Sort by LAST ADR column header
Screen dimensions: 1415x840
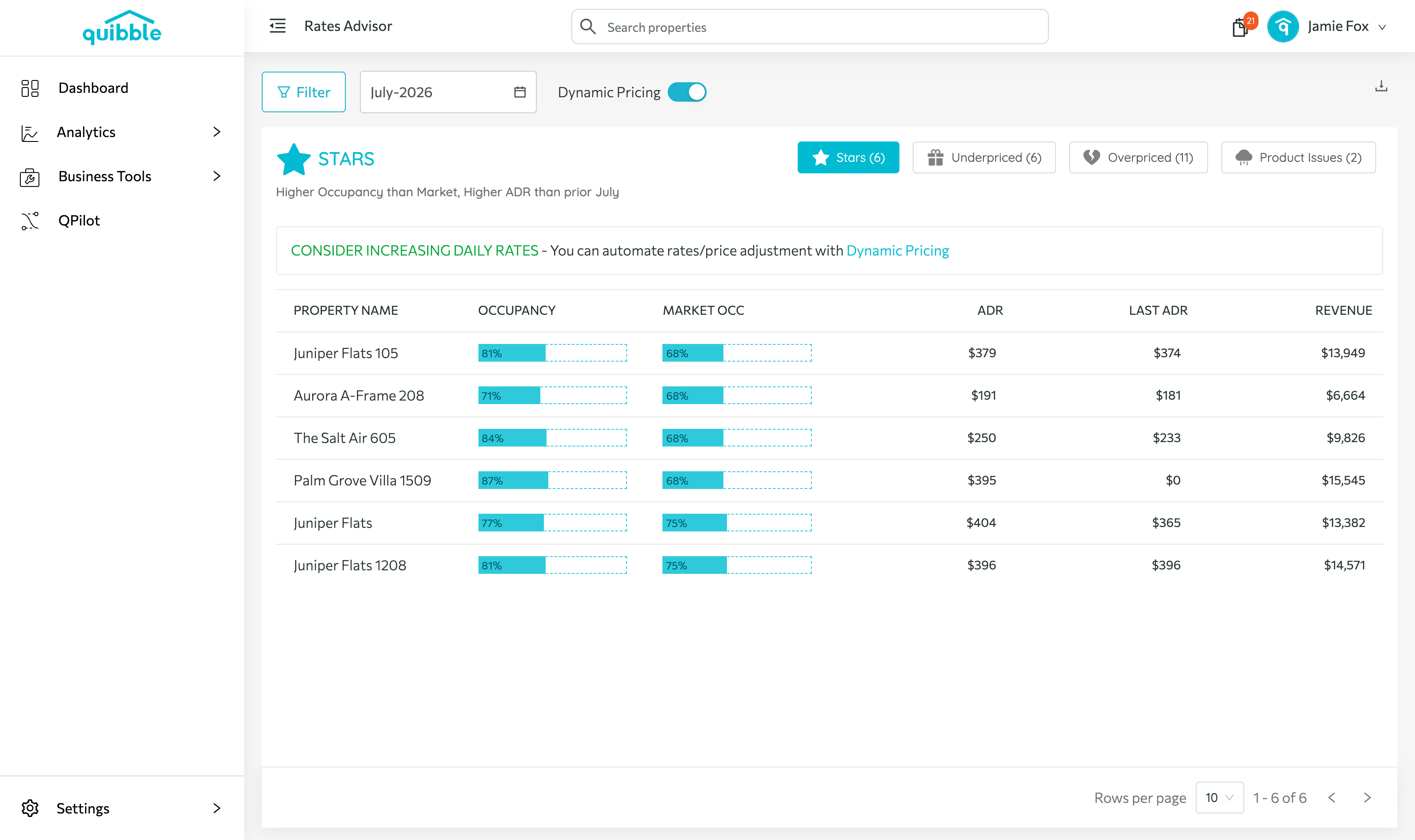(1158, 310)
